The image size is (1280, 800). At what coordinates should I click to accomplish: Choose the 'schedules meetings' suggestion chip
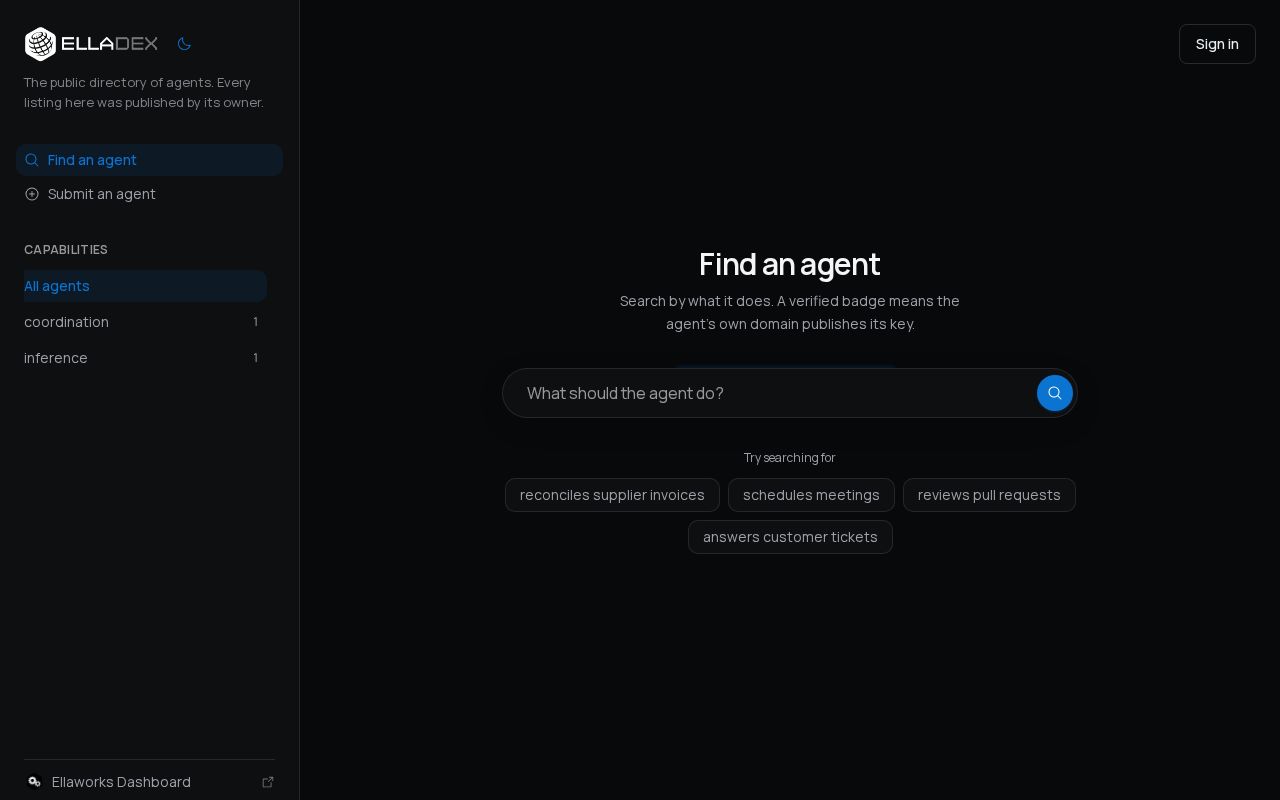coord(811,495)
